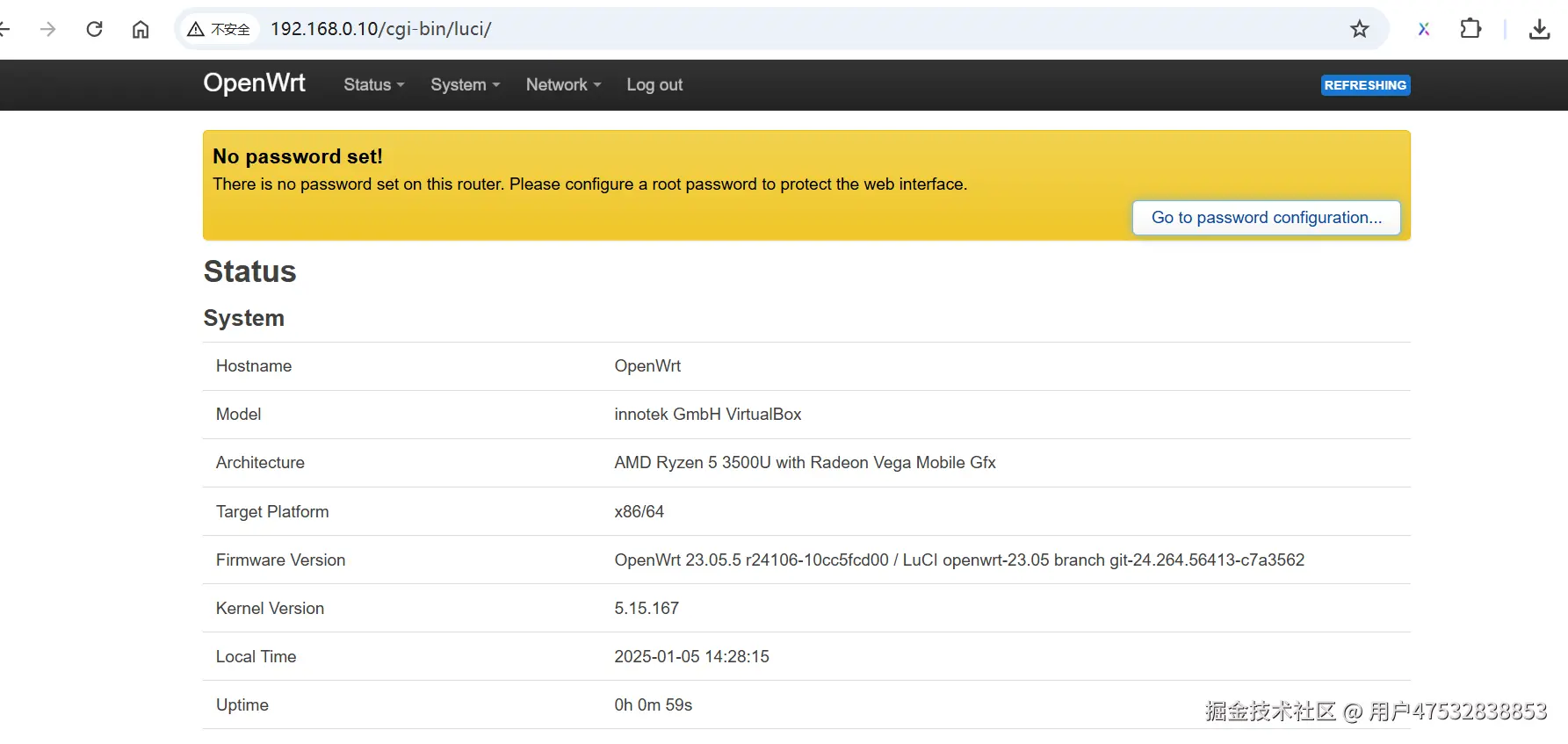The image size is (1568, 744).
Task: Expand the Network menu
Action: pos(563,84)
